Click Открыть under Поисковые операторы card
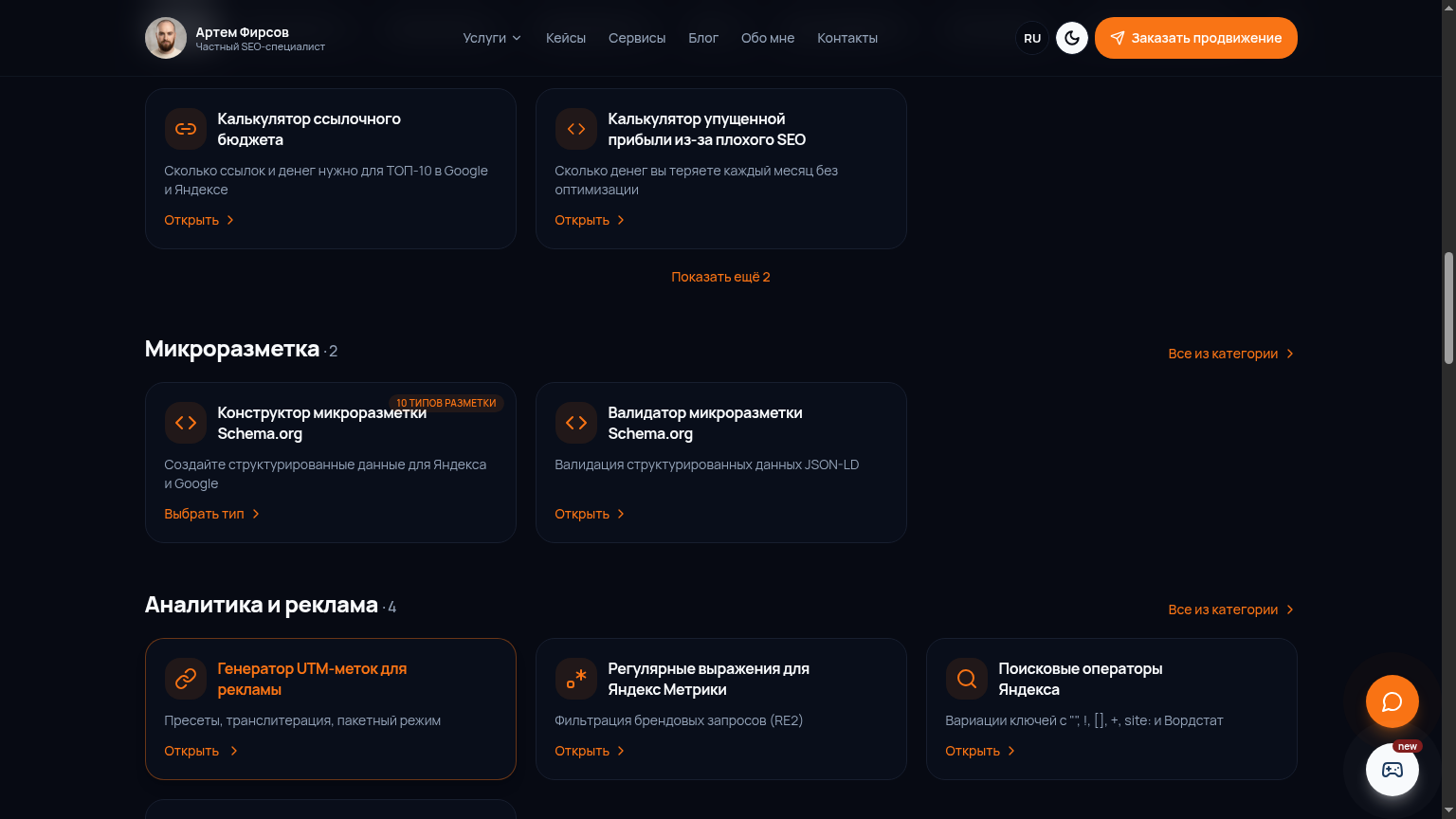This screenshot has height=819, width=1456. (x=980, y=751)
